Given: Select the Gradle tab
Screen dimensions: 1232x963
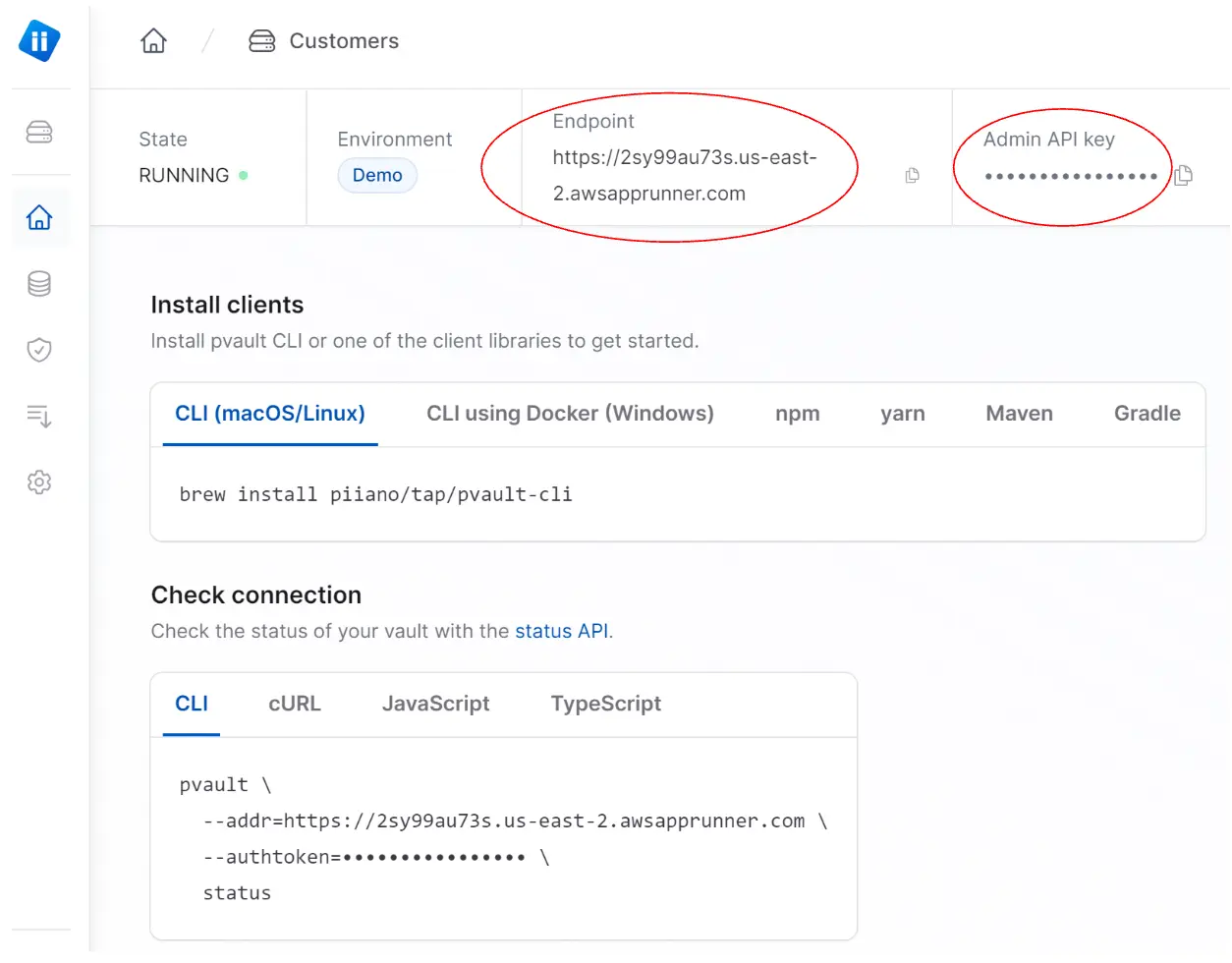Looking at the screenshot, I should [1147, 414].
